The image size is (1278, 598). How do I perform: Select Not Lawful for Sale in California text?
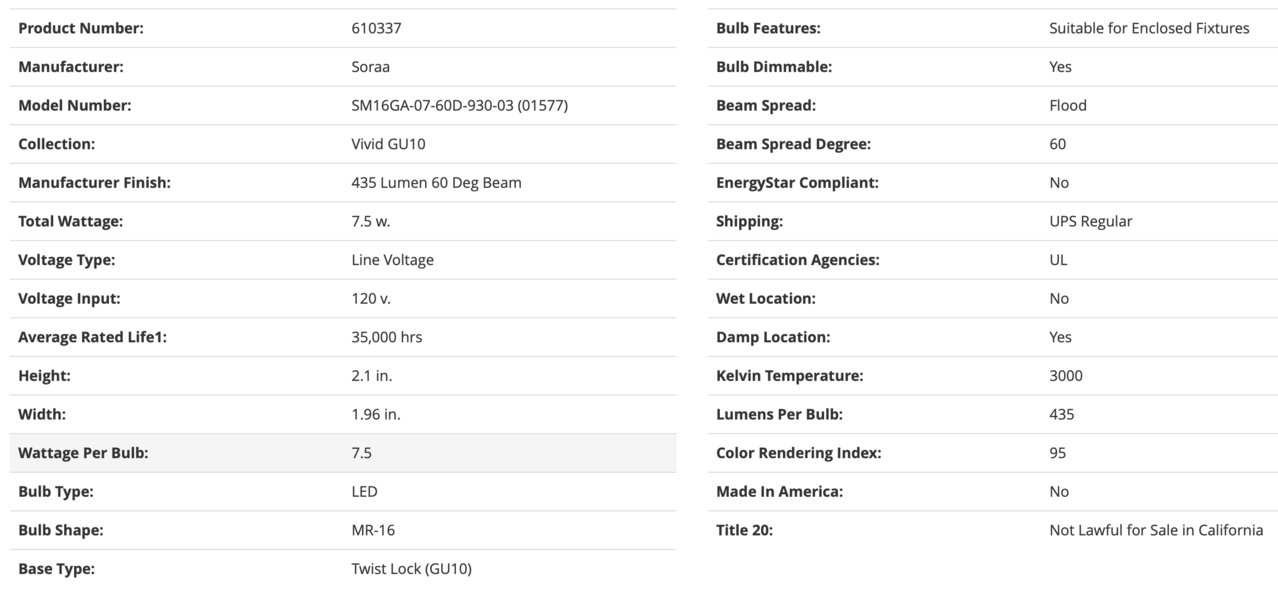(1156, 530)
